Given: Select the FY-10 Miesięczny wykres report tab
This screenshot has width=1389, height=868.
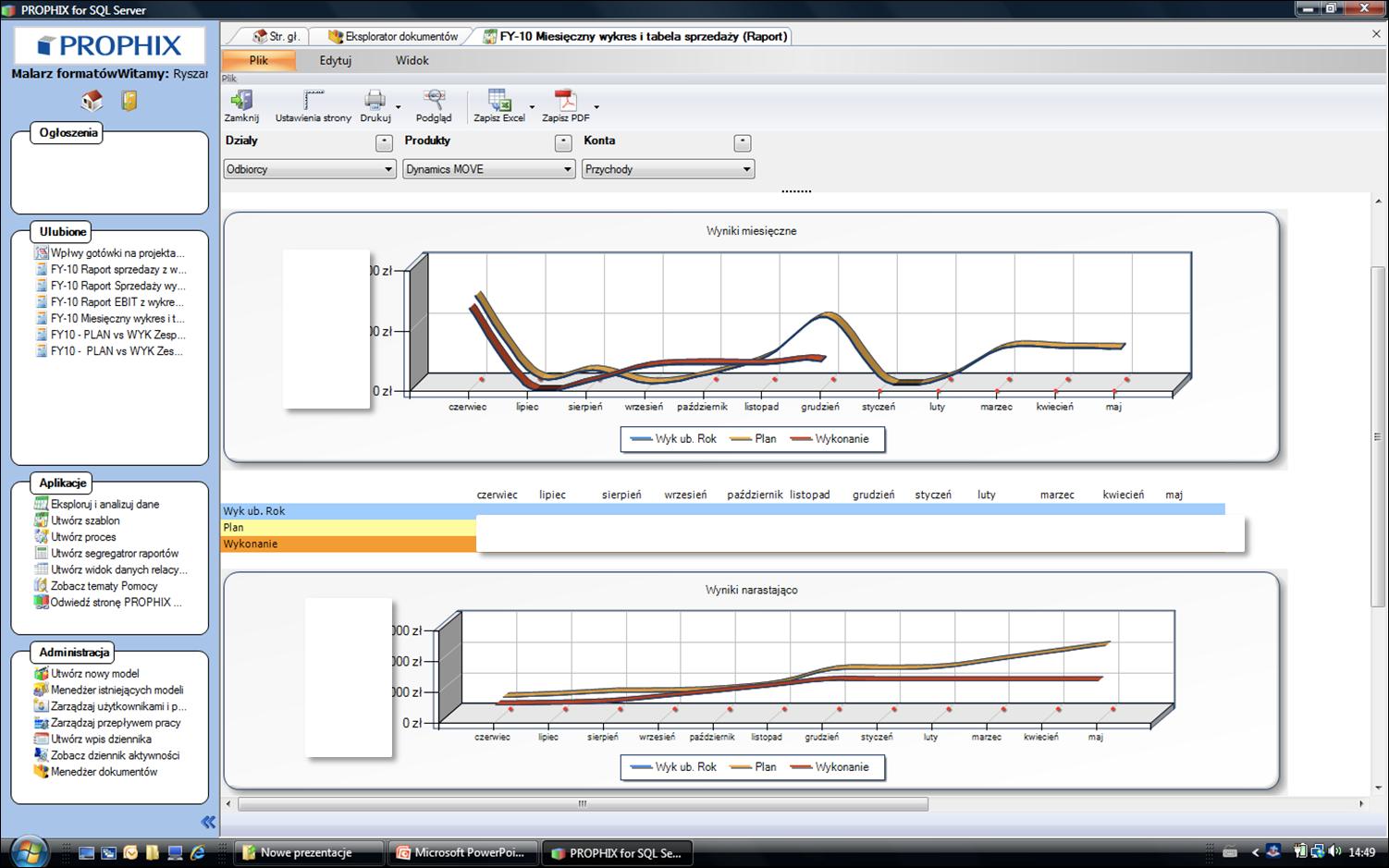Looking at the screenshot, I should pos(635,36).
